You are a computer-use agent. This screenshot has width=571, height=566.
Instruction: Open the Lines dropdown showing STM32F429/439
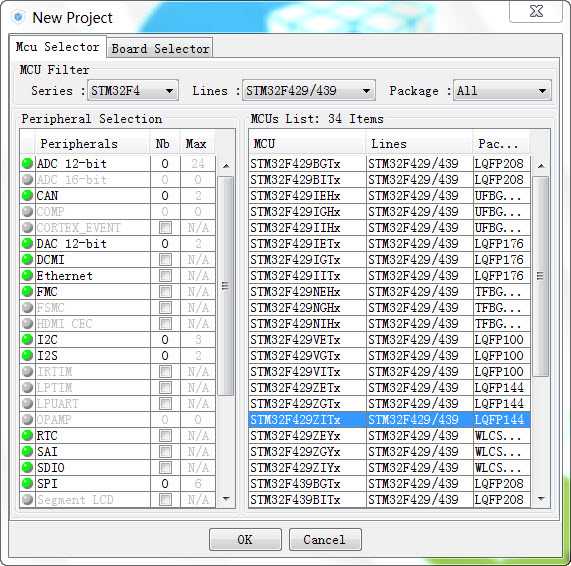point(309,90)
